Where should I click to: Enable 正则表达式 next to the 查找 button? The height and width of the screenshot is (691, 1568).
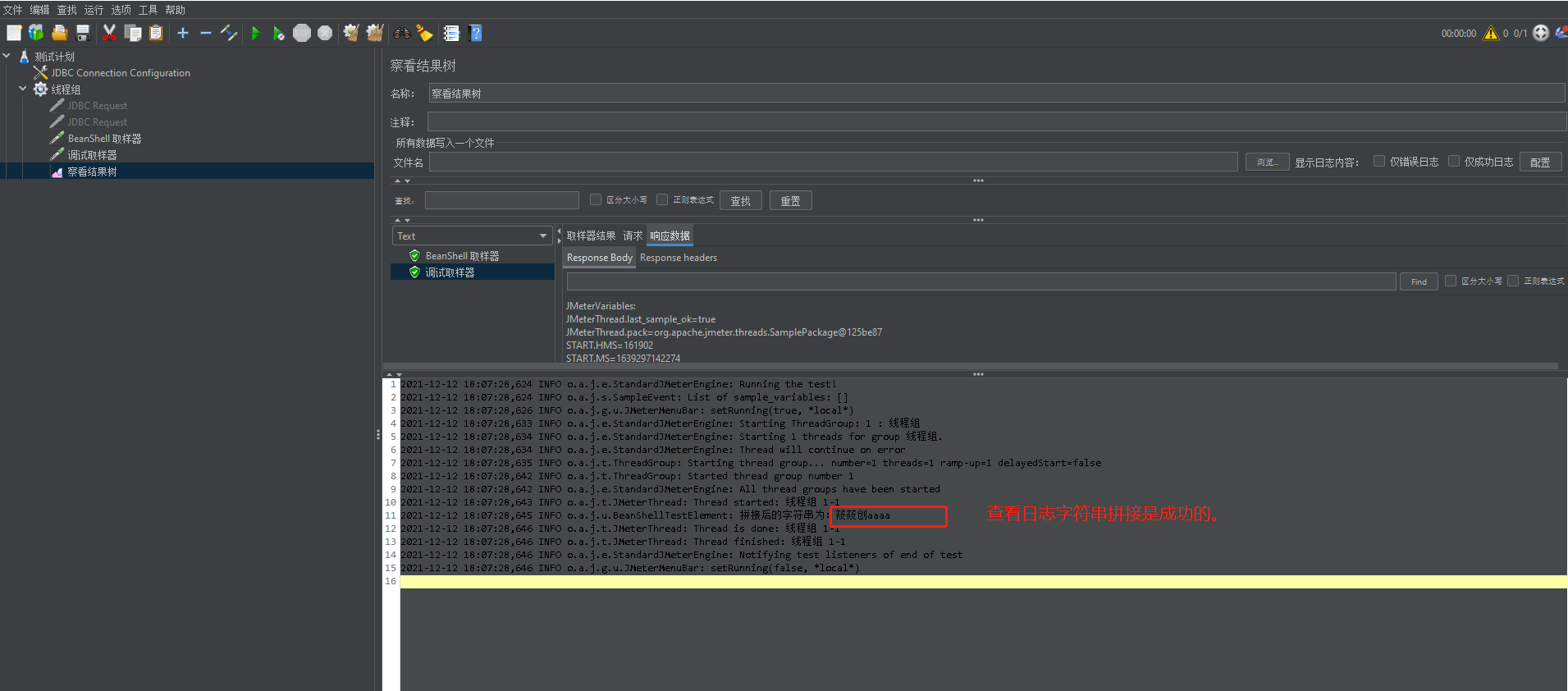tap(662, 199)
